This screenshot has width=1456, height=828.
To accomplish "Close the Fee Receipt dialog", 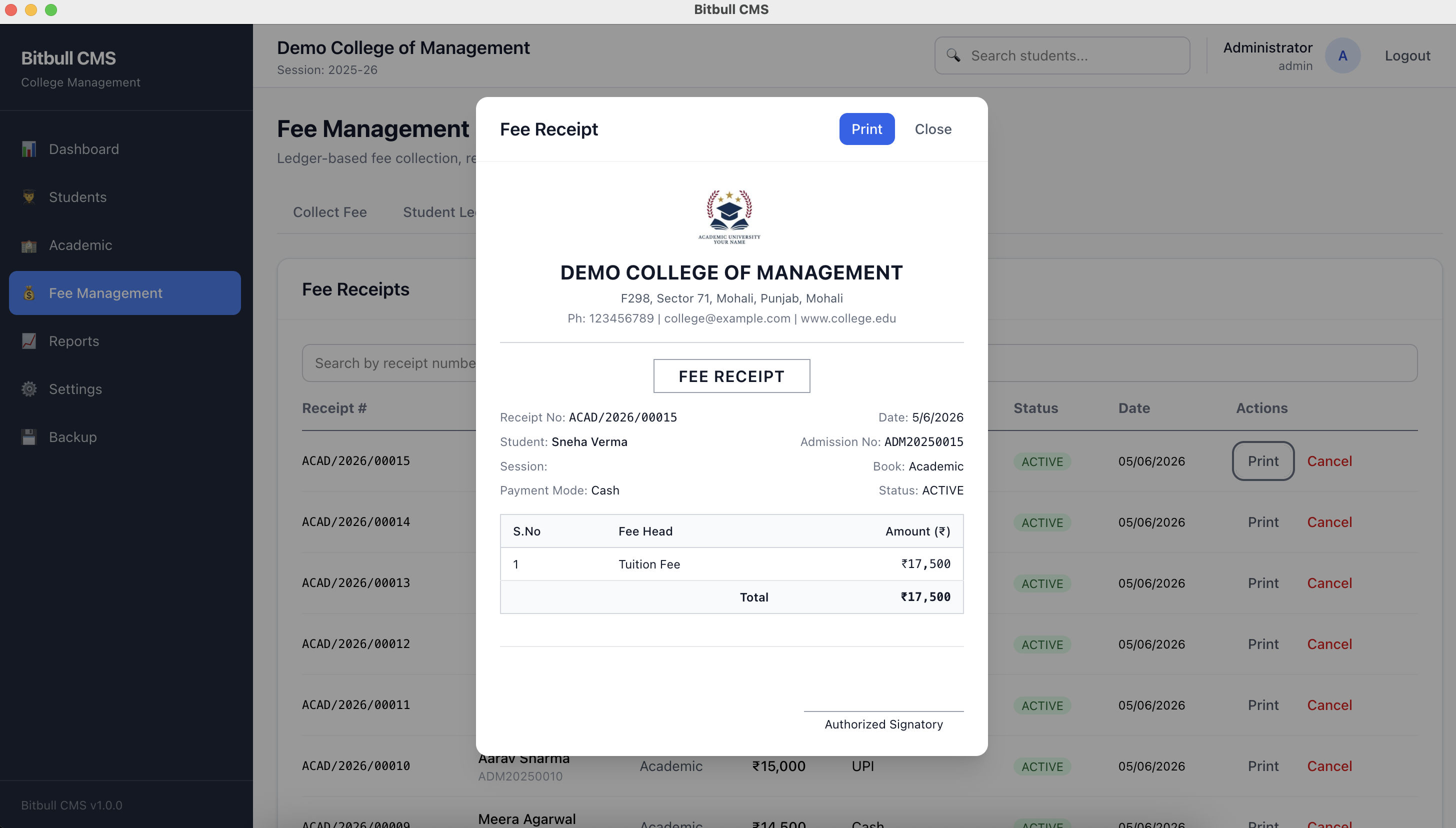I will click(x=933, y=129).
